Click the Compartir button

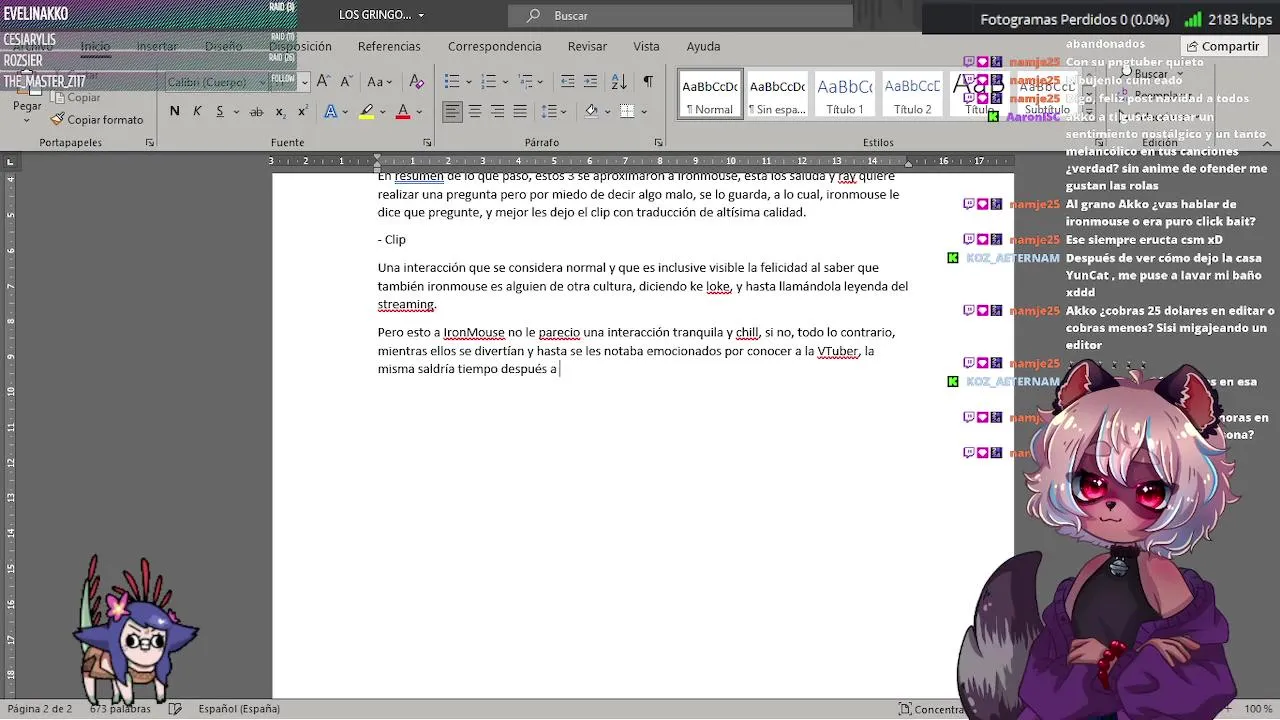coord(1222,46)
